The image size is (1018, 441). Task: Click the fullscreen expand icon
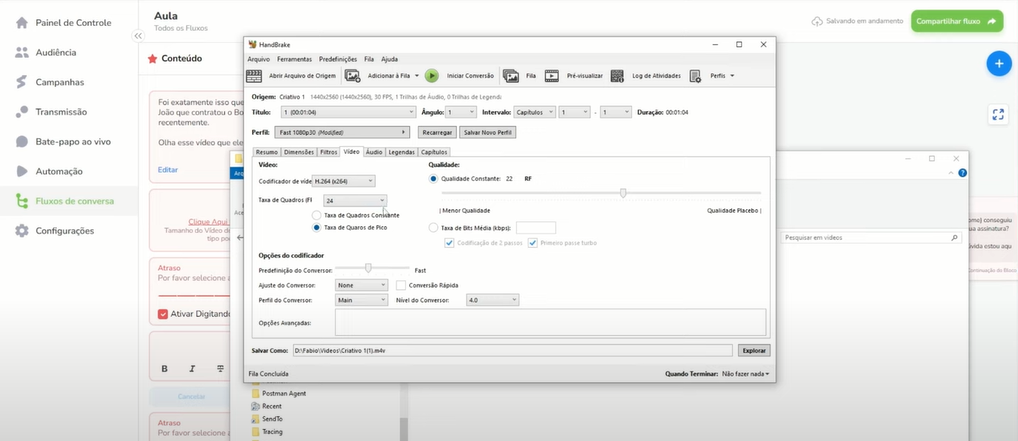[998, 115]
